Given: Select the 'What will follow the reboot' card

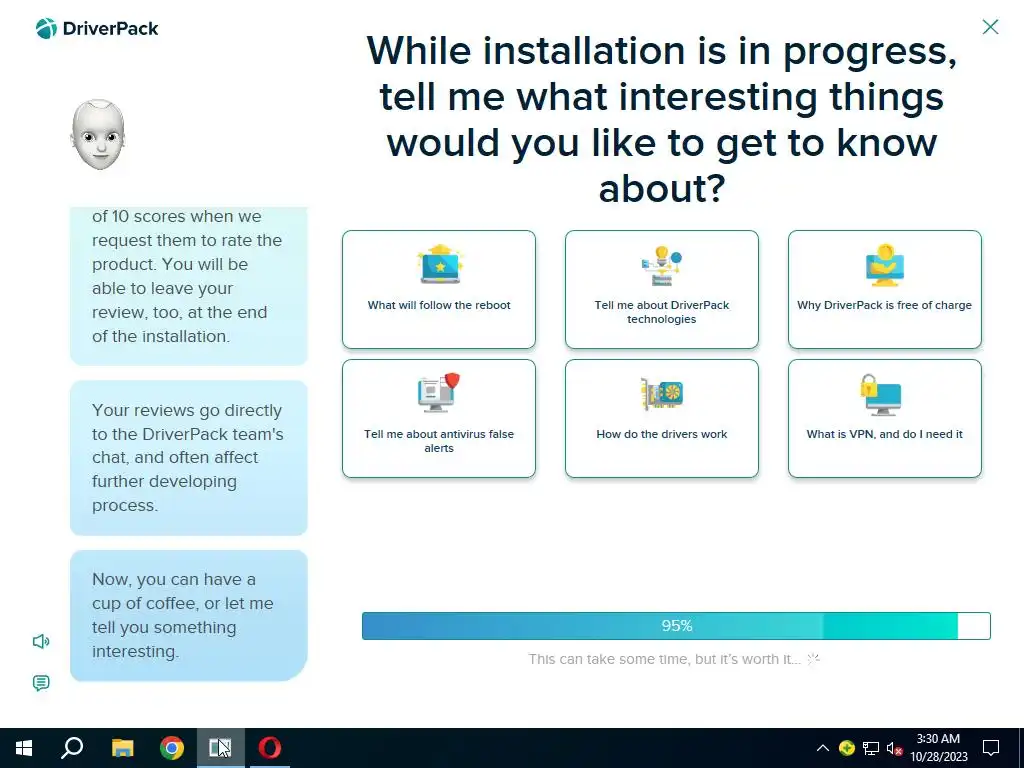Looking at the screenshot, I should point(439,289).
